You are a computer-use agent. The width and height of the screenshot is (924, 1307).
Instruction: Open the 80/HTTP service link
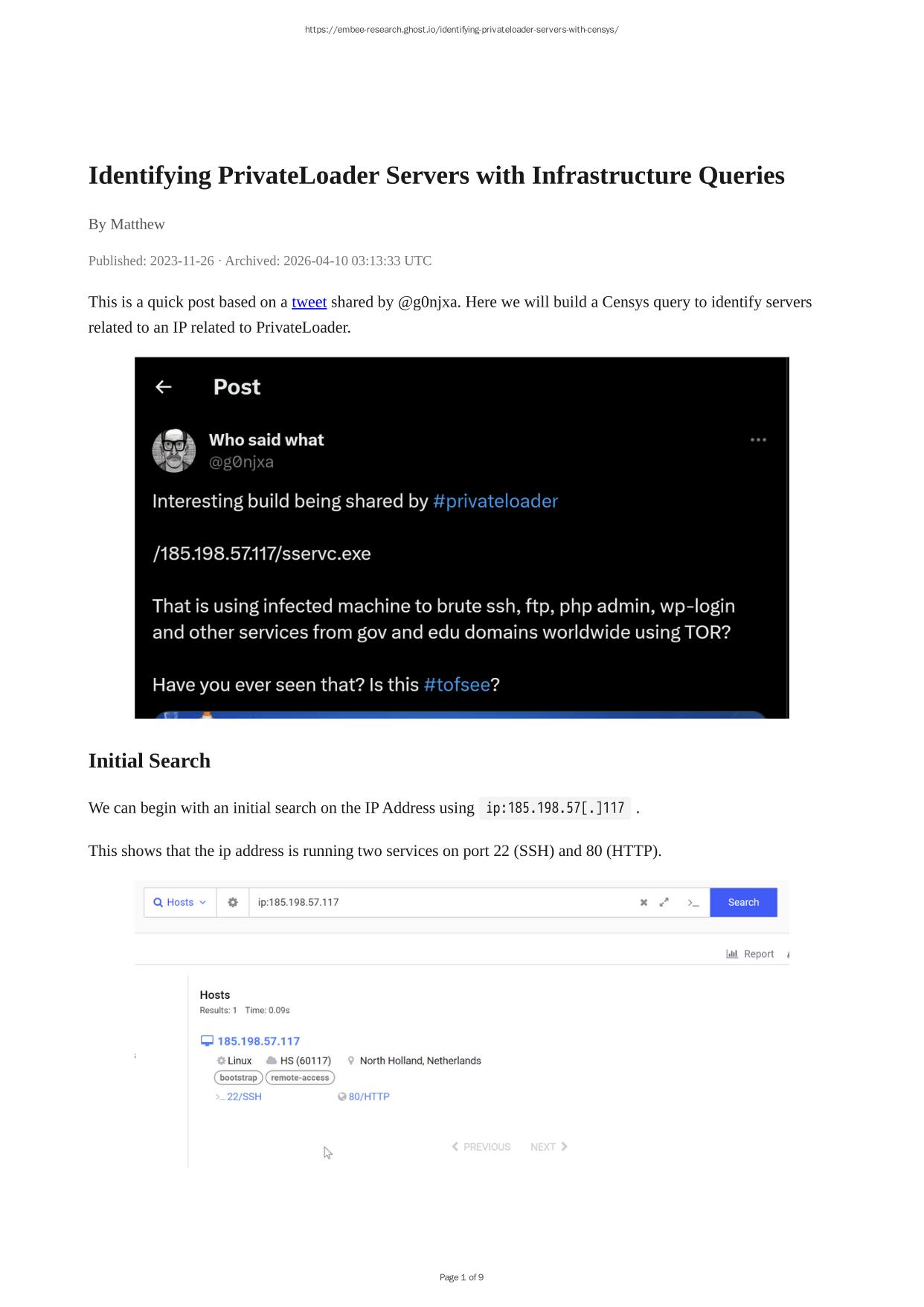click(x=368, y=1096)
